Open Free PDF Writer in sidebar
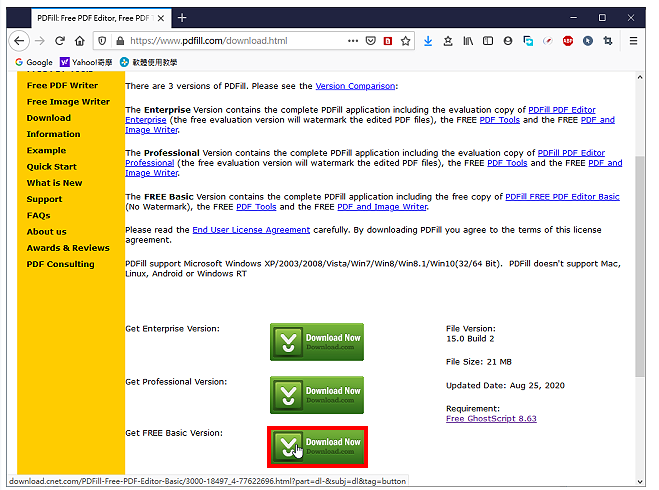 (62, 85)
